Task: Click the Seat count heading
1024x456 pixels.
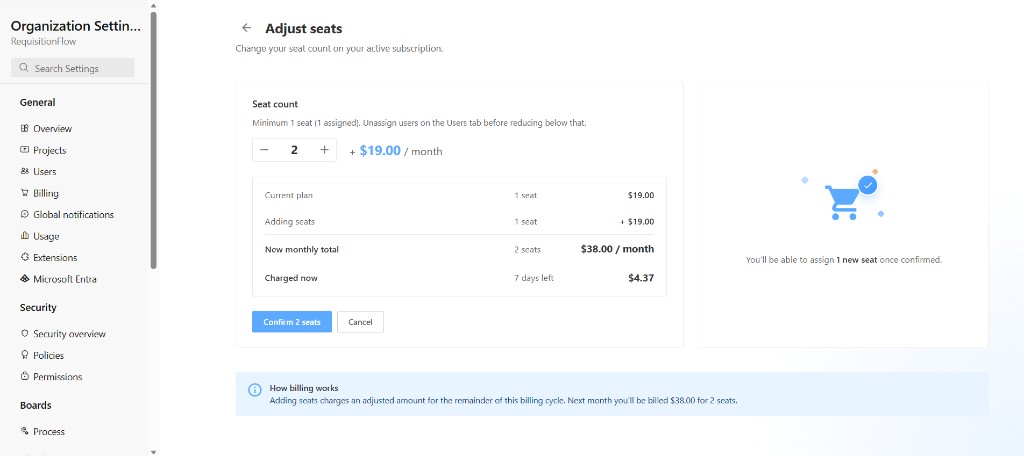Action: tap(275, 104)
